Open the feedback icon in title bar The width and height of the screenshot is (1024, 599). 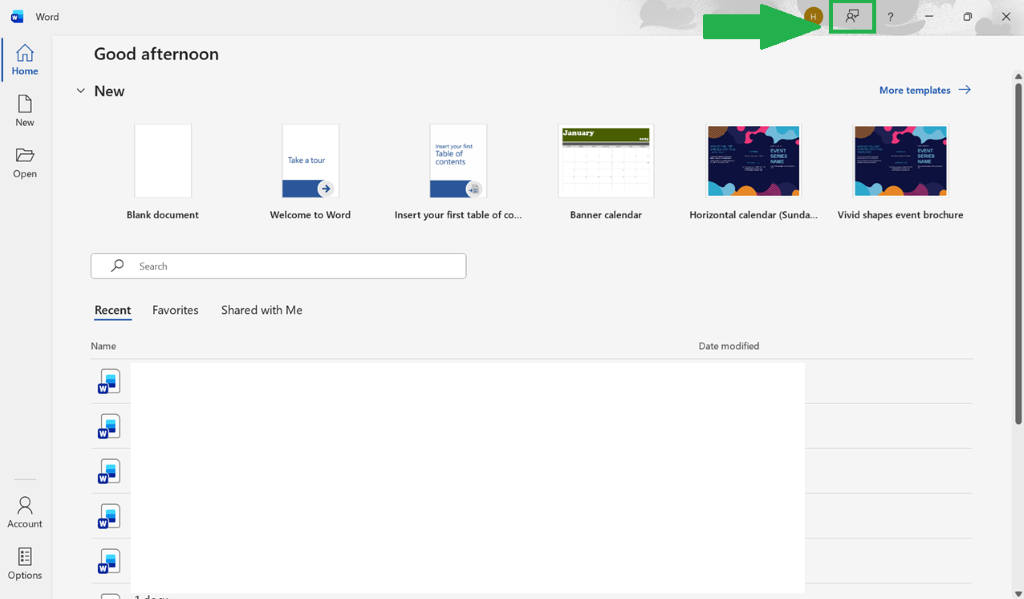tap(852, 16)
